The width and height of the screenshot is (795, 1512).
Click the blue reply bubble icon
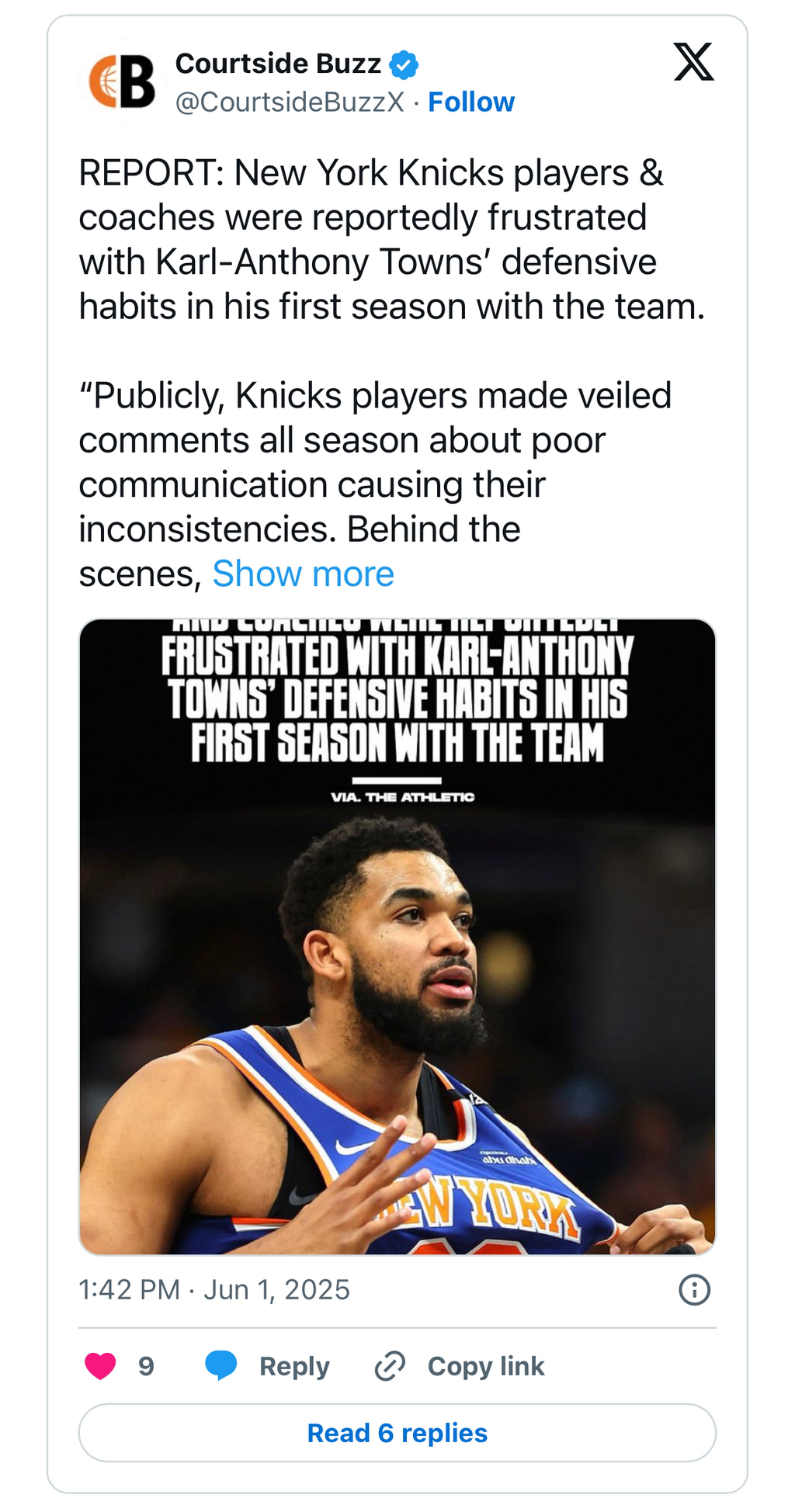coord(221,1365)
